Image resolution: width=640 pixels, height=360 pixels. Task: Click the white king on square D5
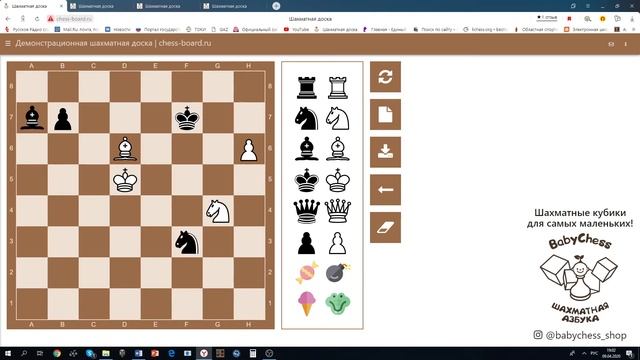click(x=125, y=180)
